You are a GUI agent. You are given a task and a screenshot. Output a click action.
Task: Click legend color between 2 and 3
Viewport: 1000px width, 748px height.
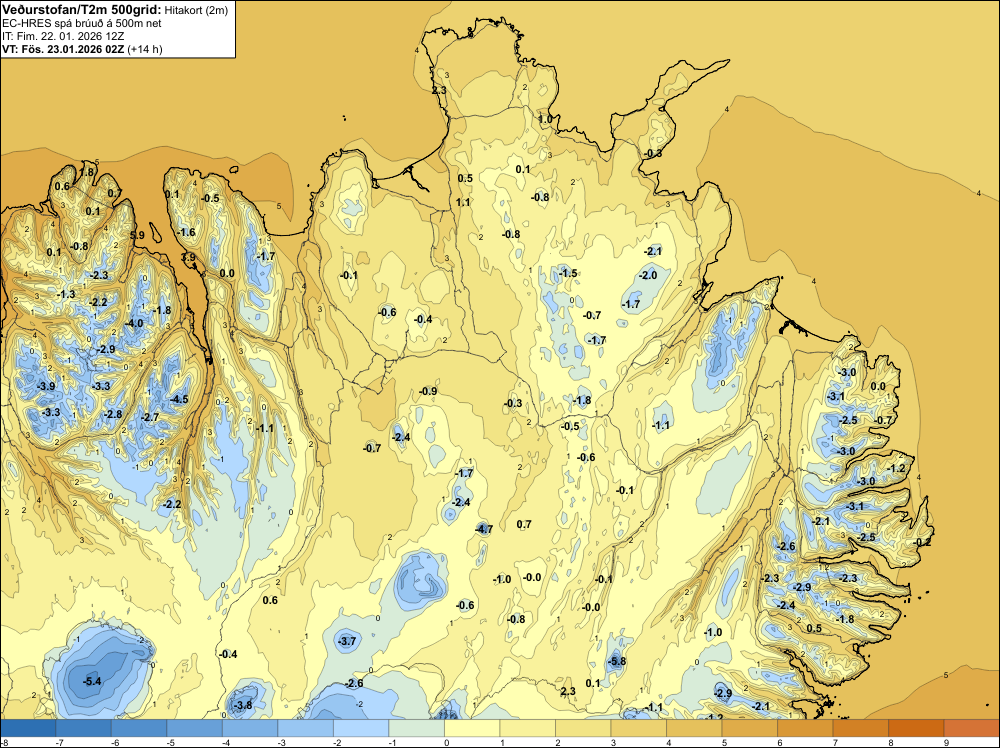pyautogui.click(x=583, y=728)
